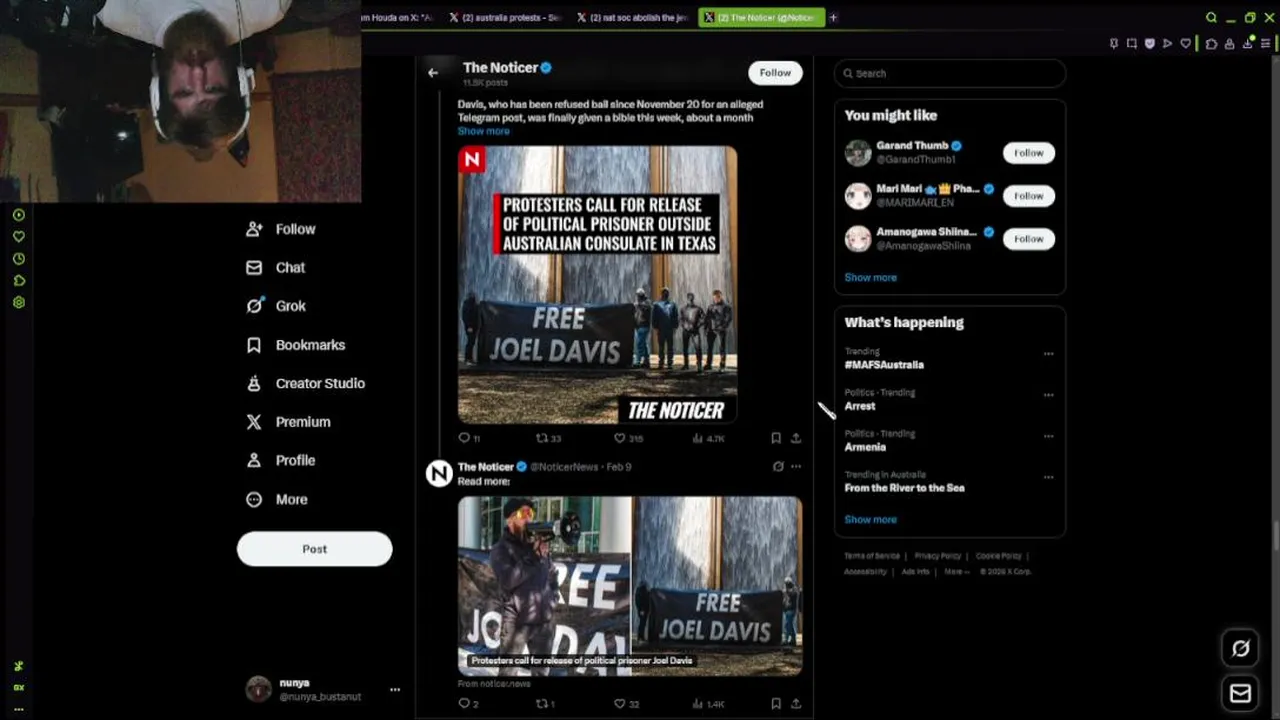1280x720 pixels.
Task: Share the post with 315 likes
Action: coord(796,438)
